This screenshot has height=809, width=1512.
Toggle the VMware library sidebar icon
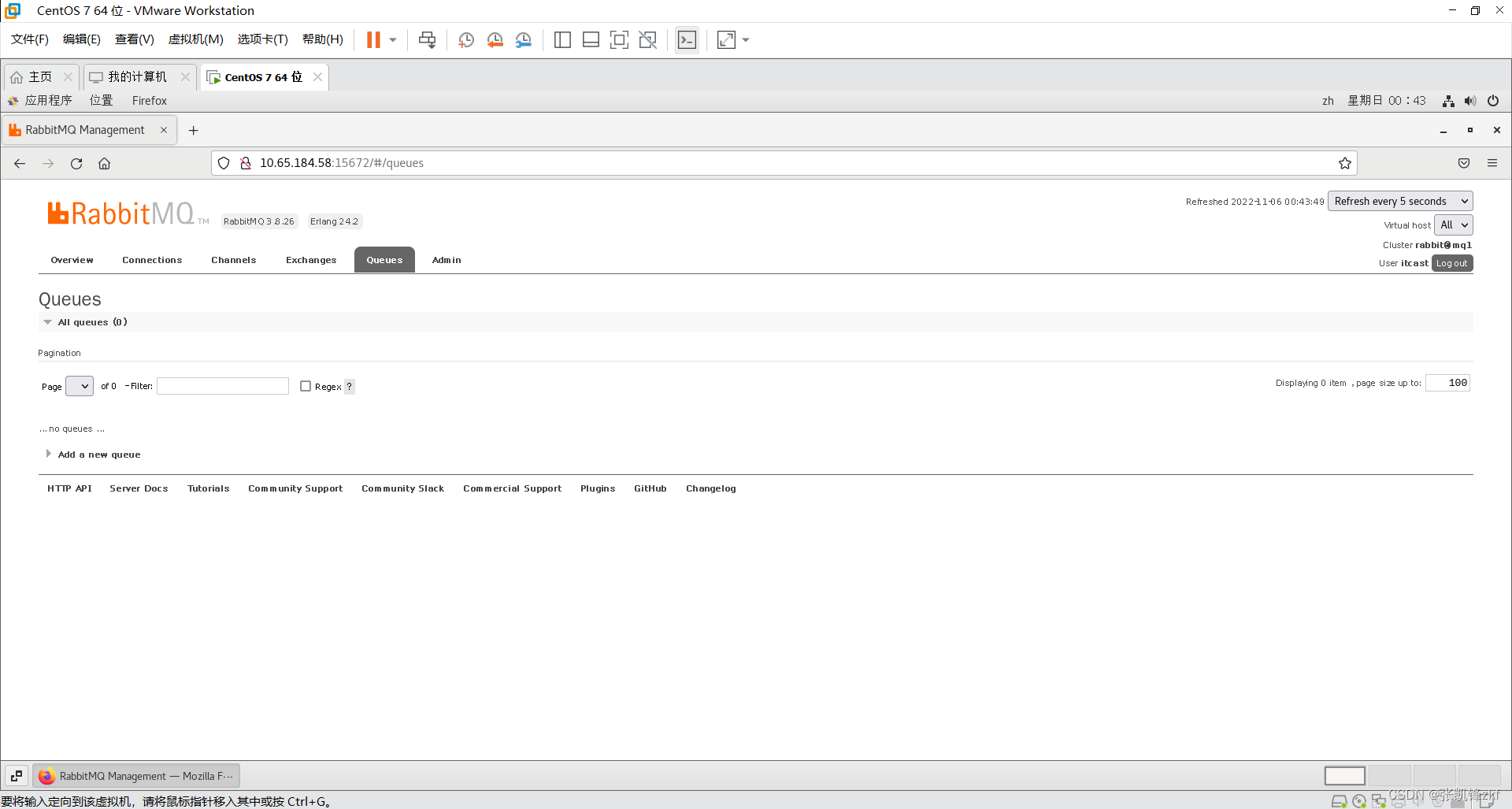click(x=562, y=39)
